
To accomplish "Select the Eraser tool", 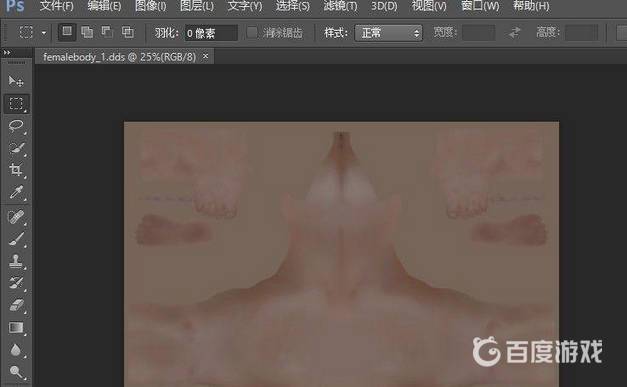I will coord(16,305).
